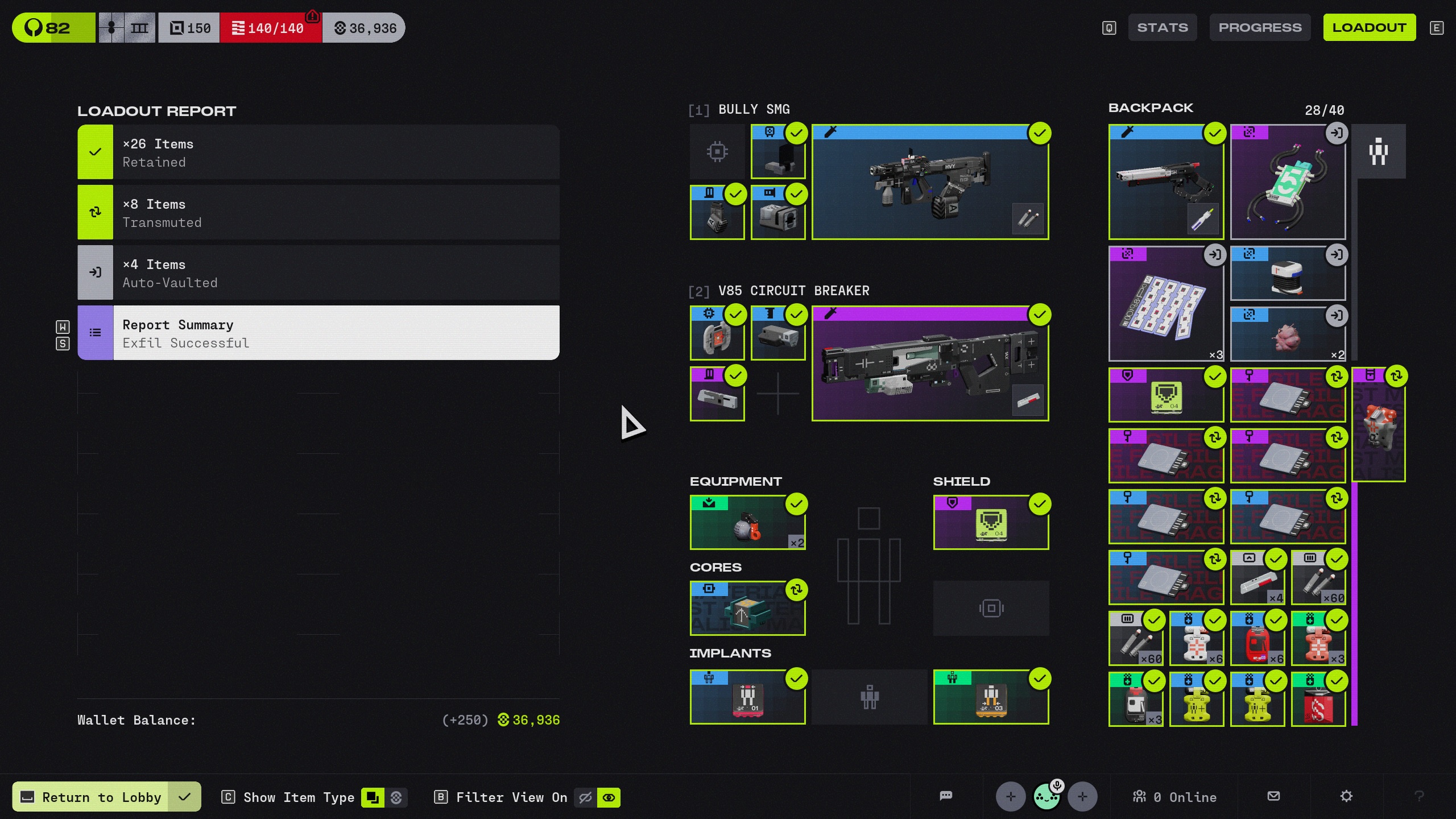Click the empty middle implant slot
The height and width of the screenshot is (819, 1456).
click(x=869, y=697)
